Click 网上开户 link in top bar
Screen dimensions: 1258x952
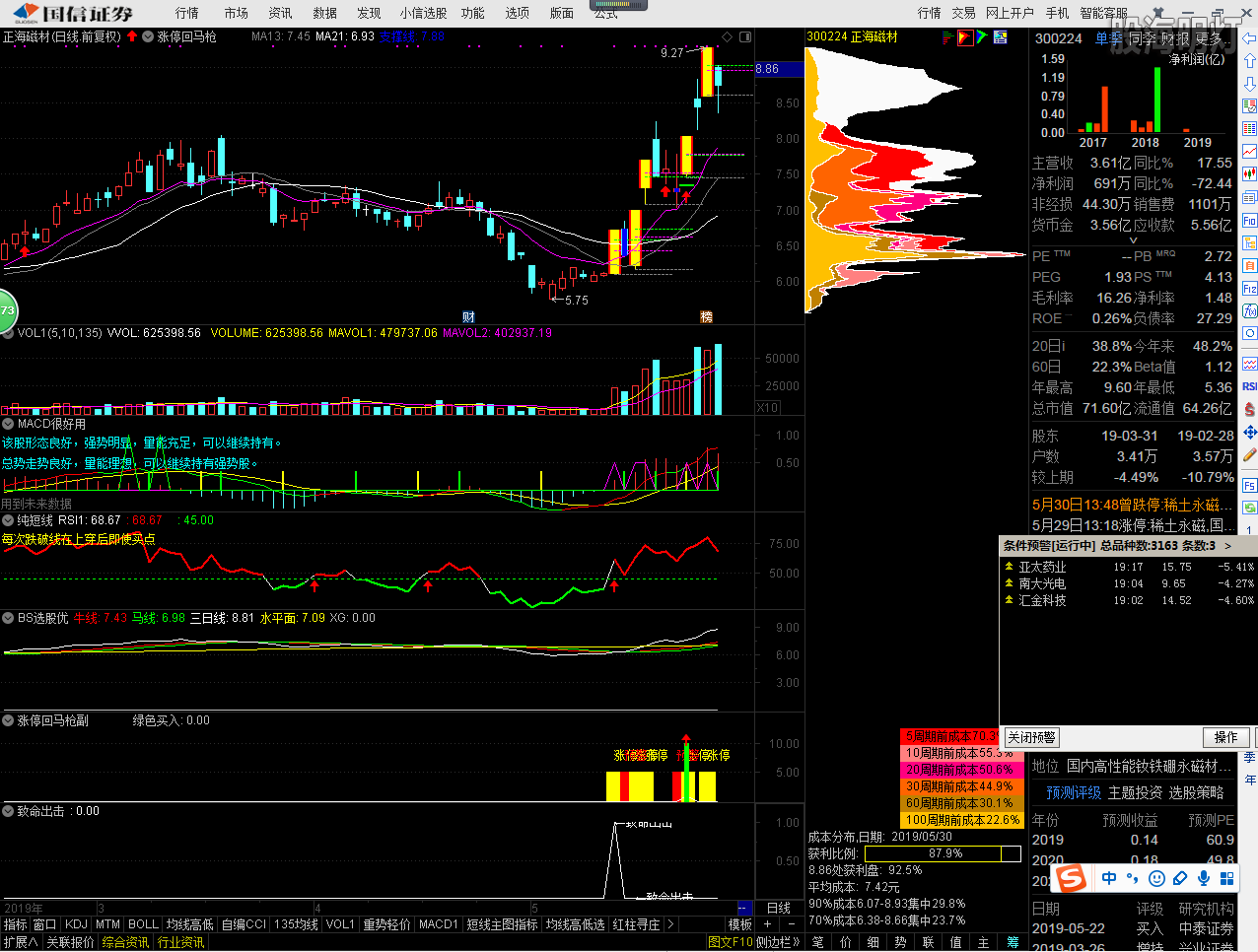(1010, 13)
